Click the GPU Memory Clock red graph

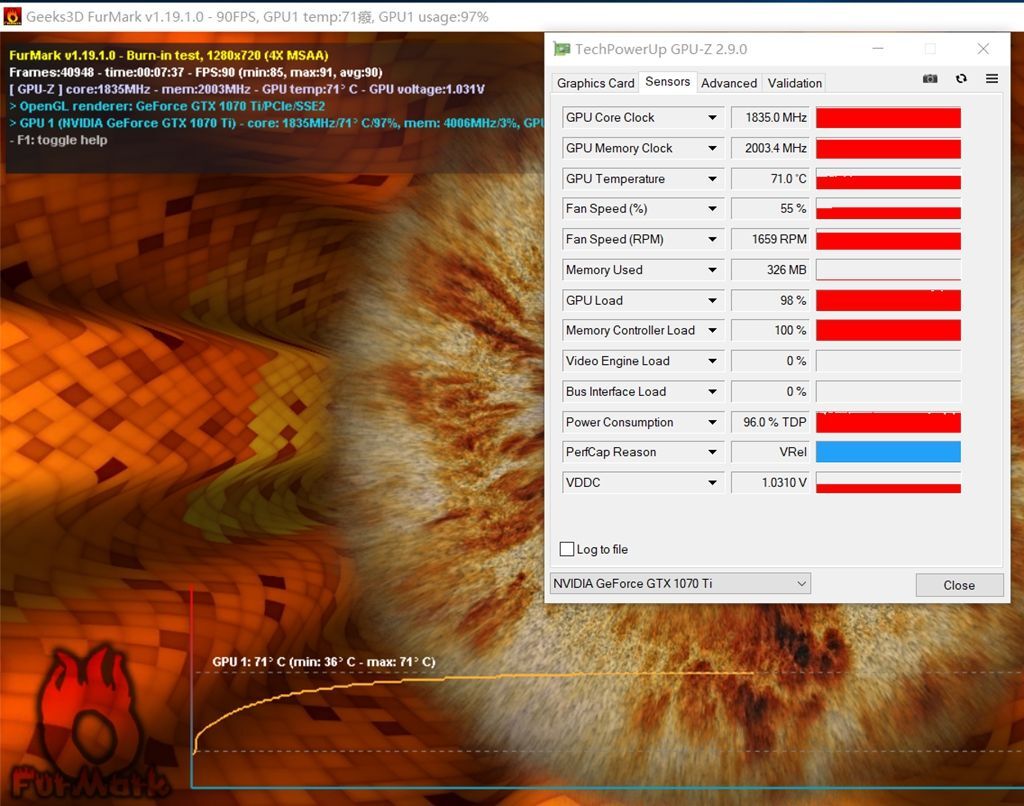888,148
